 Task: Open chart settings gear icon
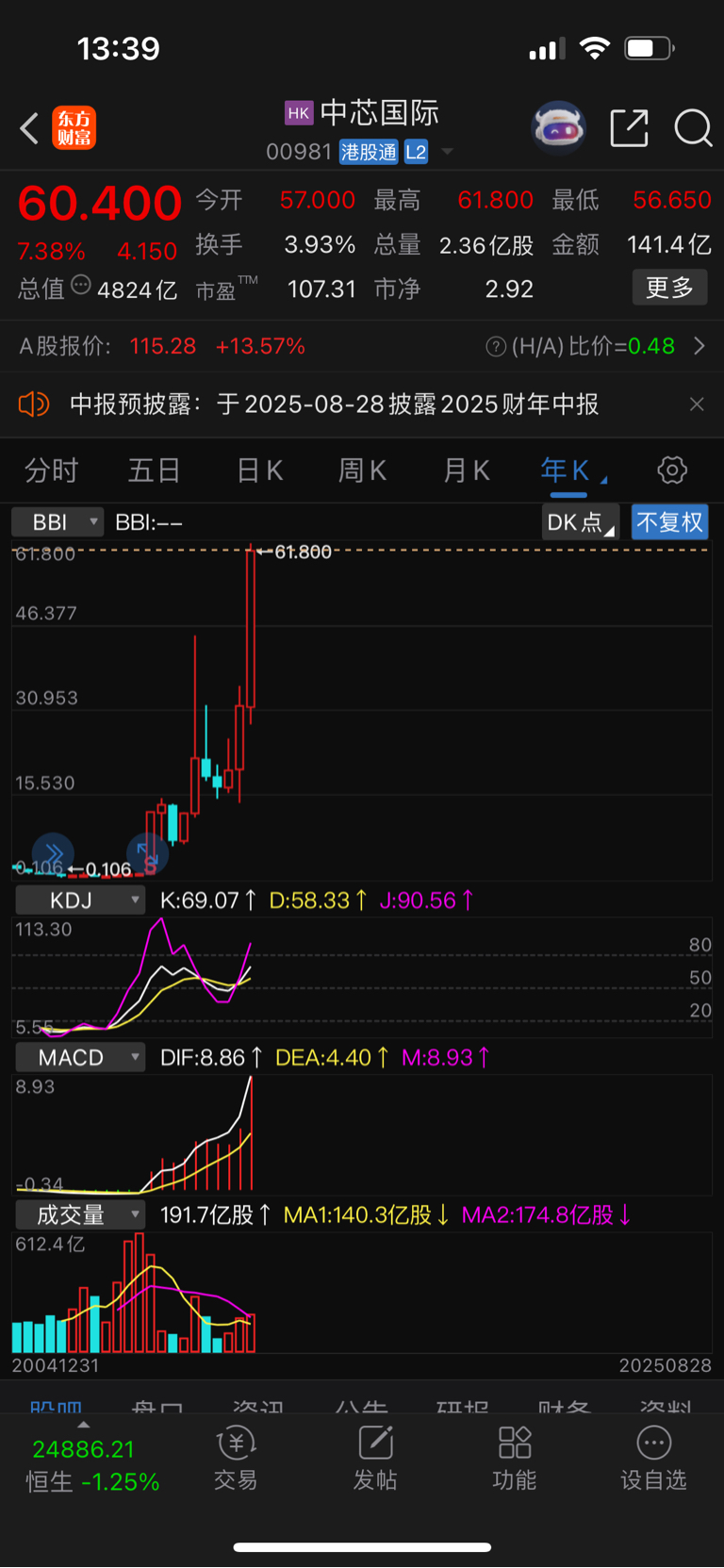(672, 470)
